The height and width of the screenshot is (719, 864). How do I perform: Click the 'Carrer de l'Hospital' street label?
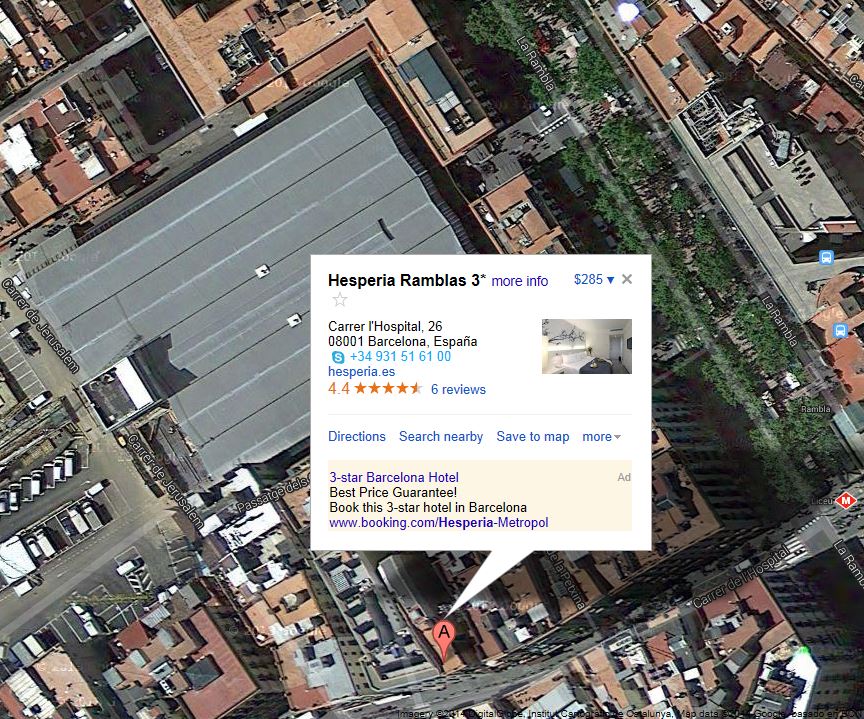pyautogui.click(x=739, y=575)
